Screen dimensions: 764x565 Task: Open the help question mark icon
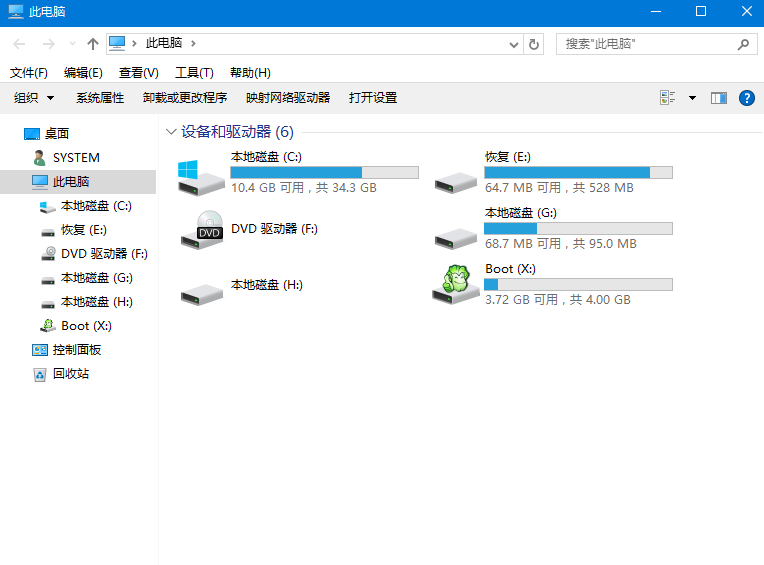746,98
